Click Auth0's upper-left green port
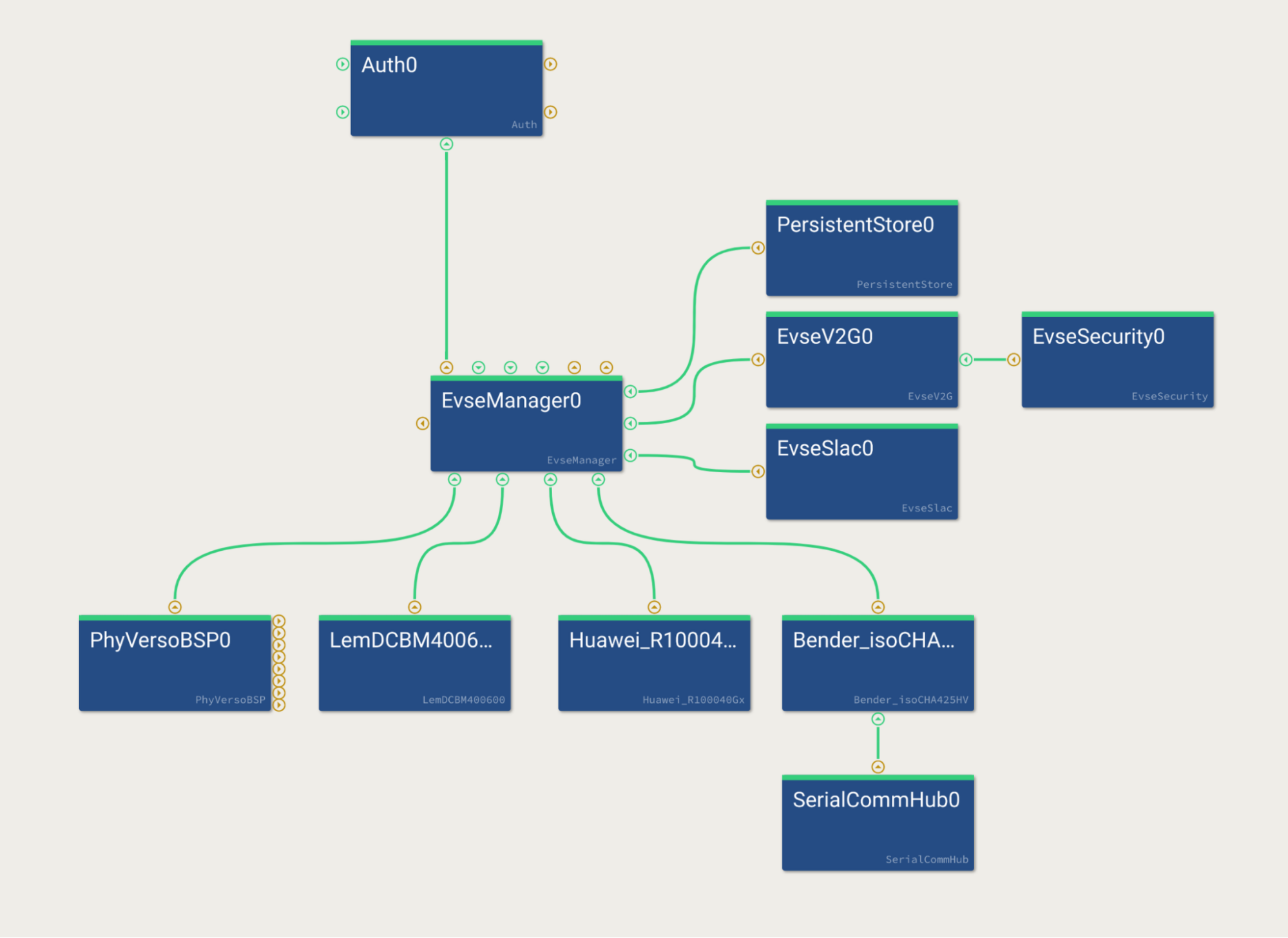This screenshot has height=938, width=1288. click(x=343, y=64)
